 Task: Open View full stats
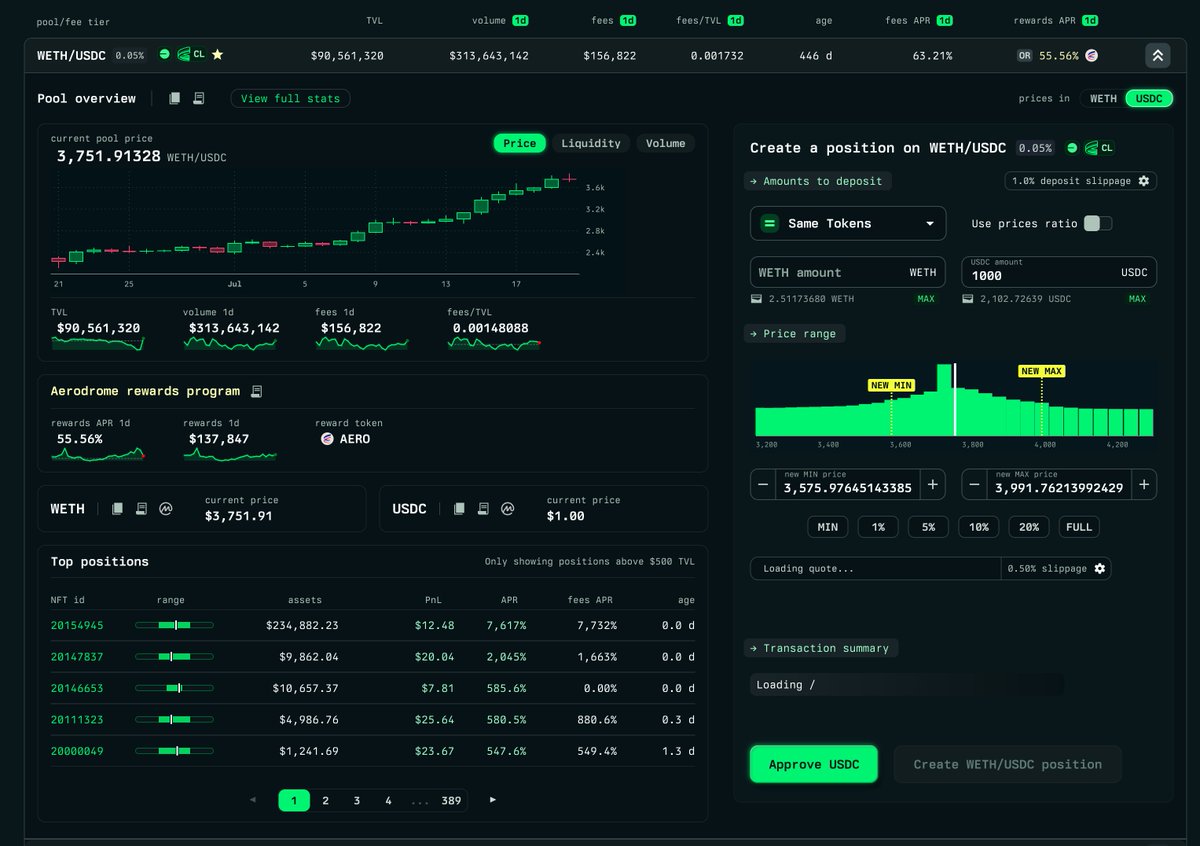tap(290, 98)
